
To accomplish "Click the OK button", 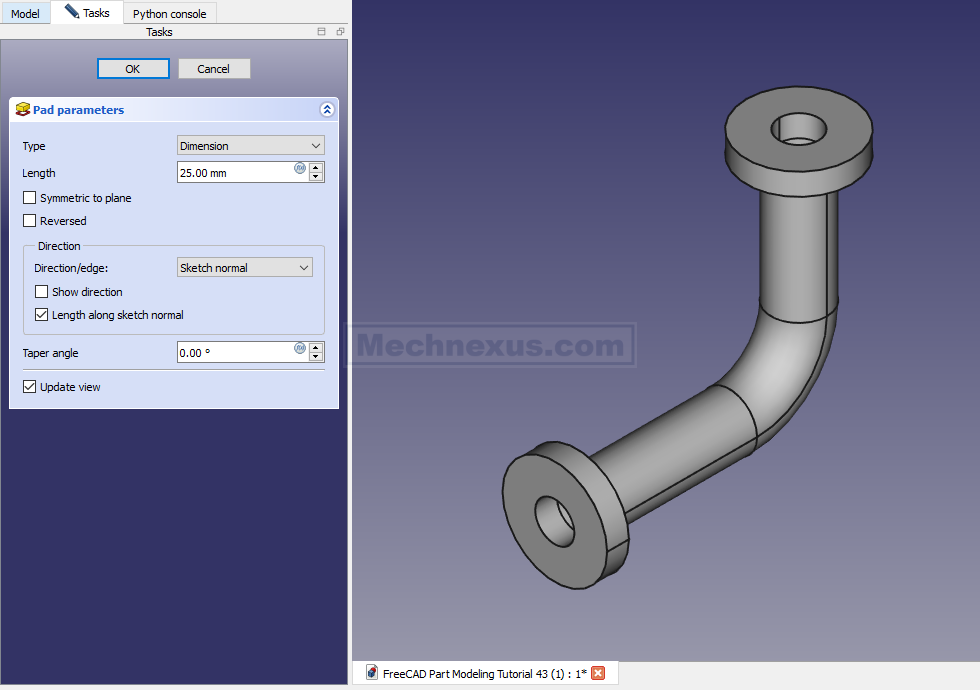I will tap(133, 69).
